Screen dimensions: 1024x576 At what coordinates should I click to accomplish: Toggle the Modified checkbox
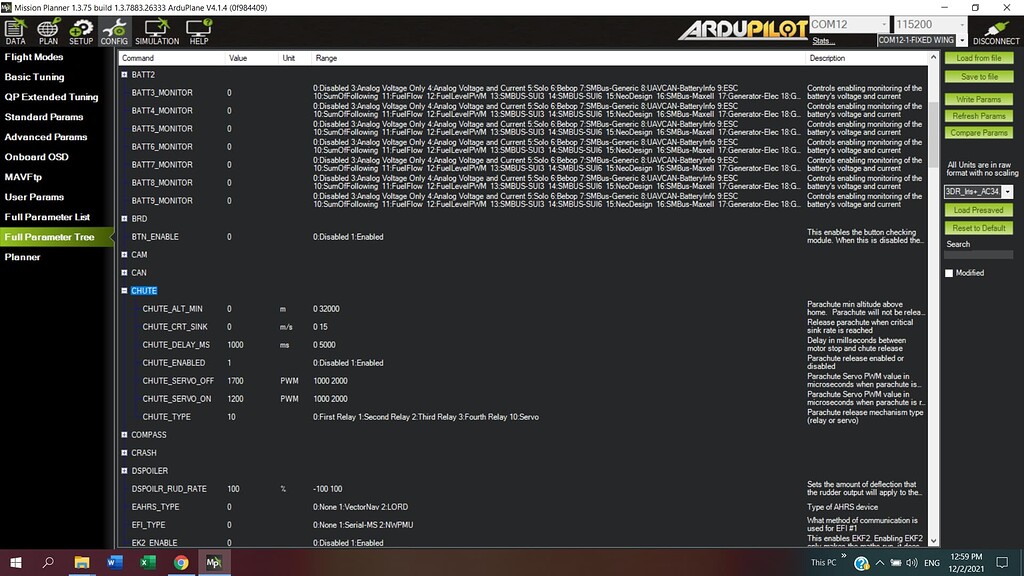[x=950, y=273]
